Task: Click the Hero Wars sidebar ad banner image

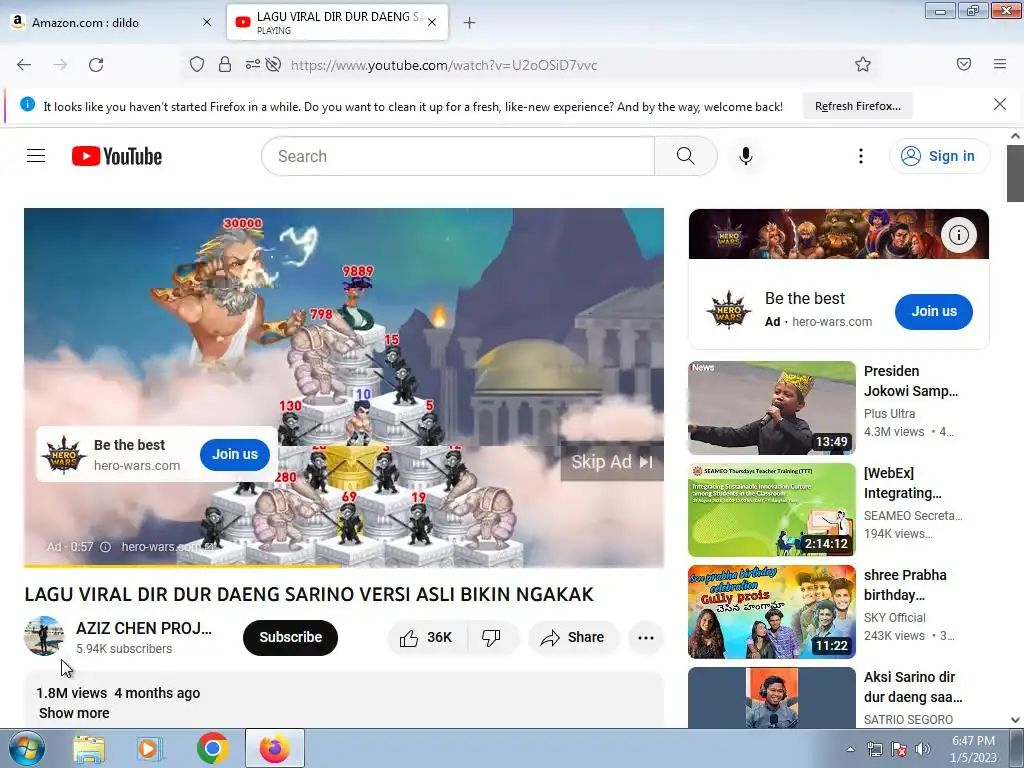Action: point(839,234)
